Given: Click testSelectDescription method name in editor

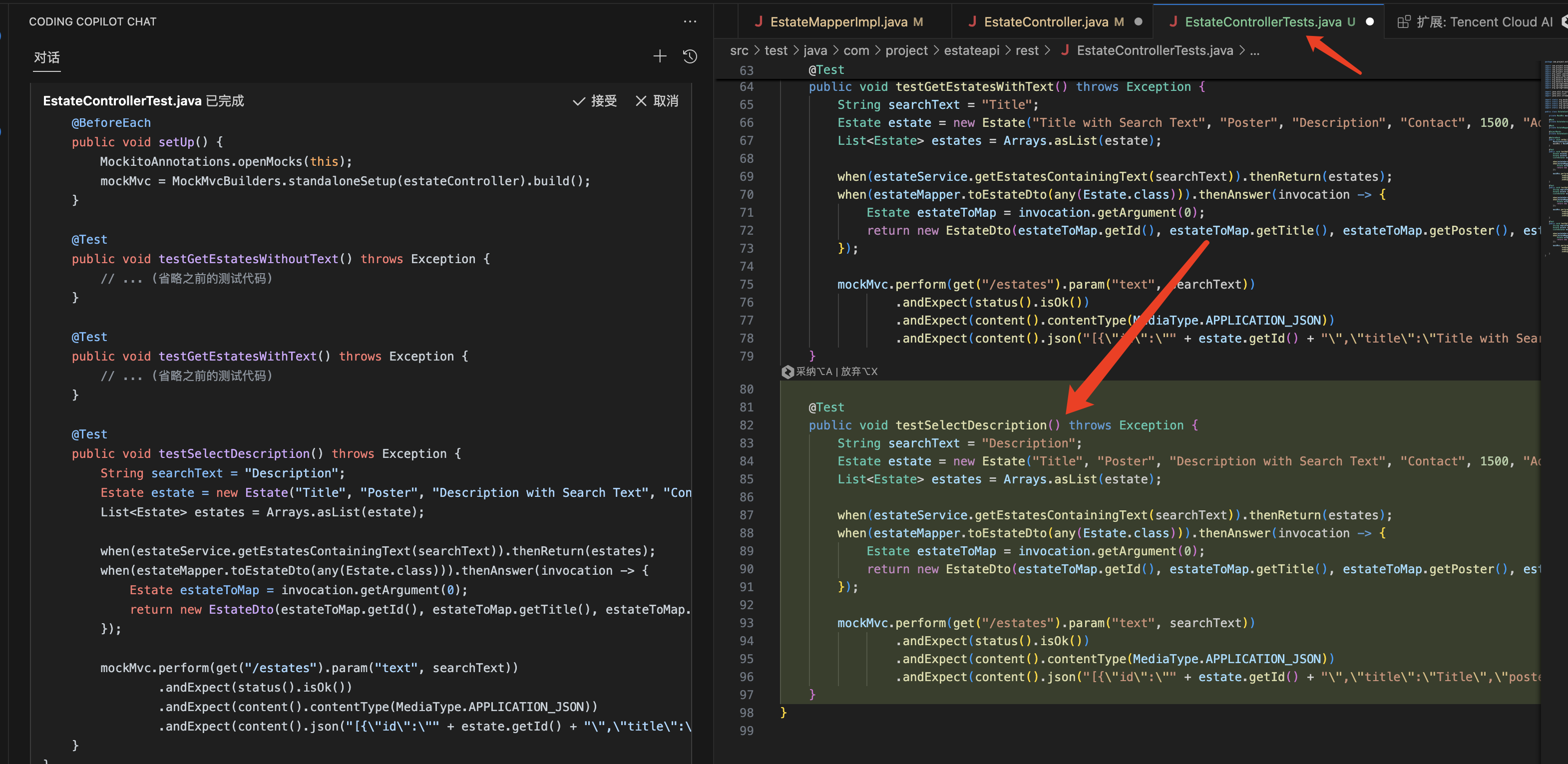Looking at the screenshot, I should (970, 425).
